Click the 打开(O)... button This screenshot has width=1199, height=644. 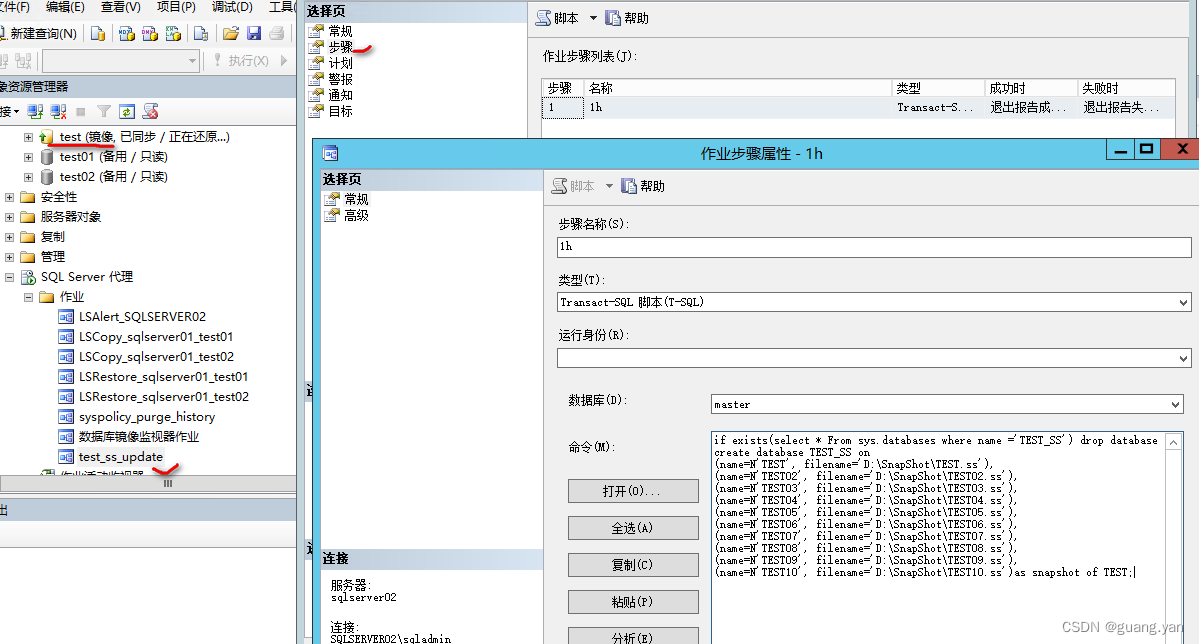click(x=632, y=490)
